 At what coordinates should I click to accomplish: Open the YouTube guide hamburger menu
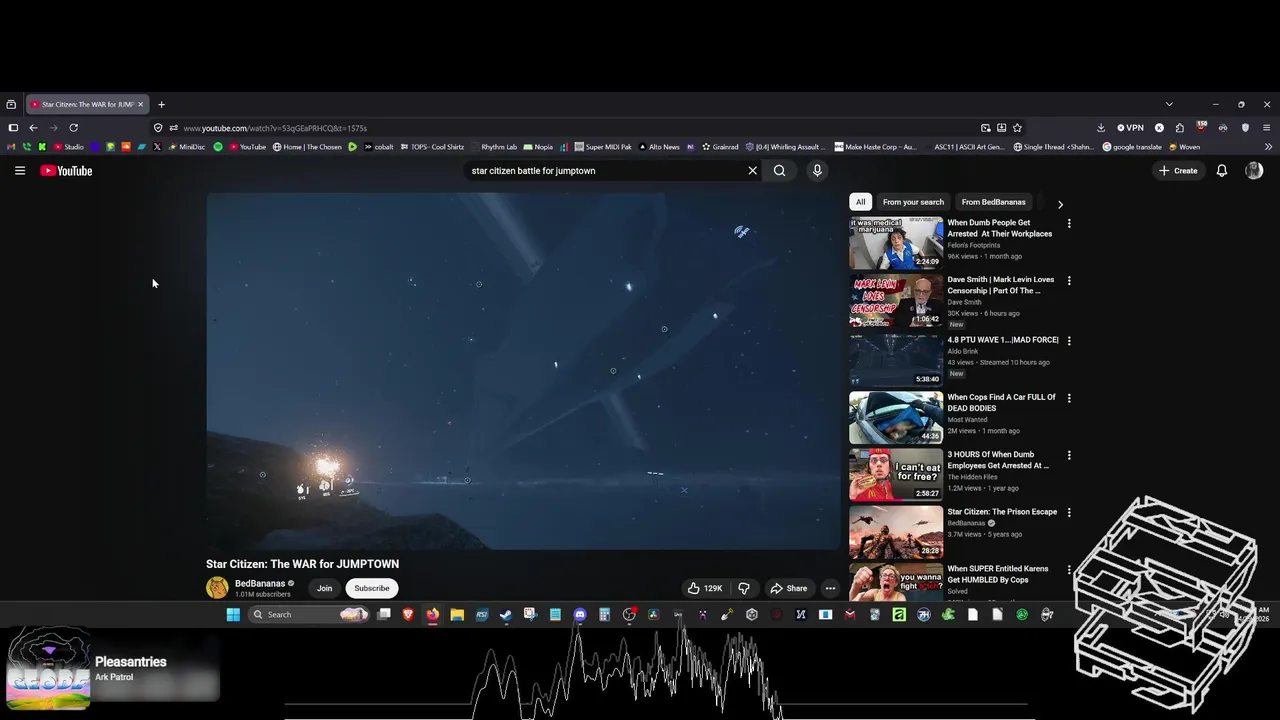pos(19,171)
